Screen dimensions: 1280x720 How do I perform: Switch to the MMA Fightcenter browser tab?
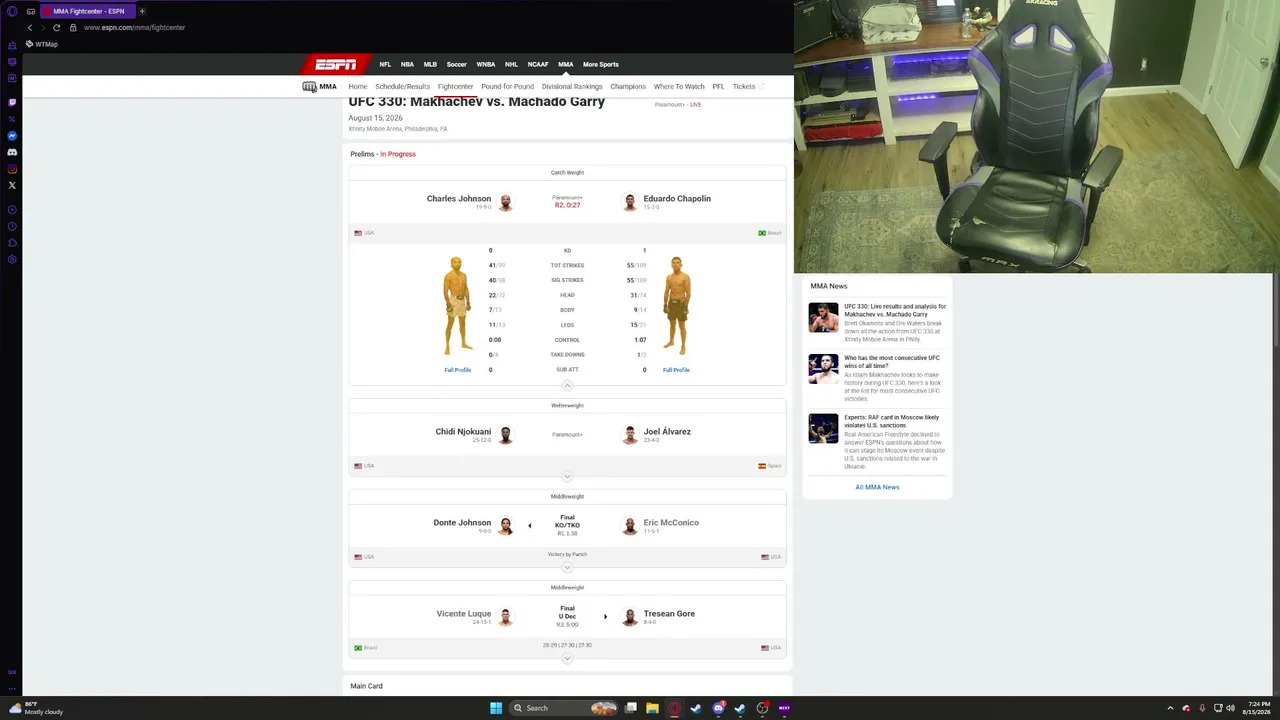(86, 11)
